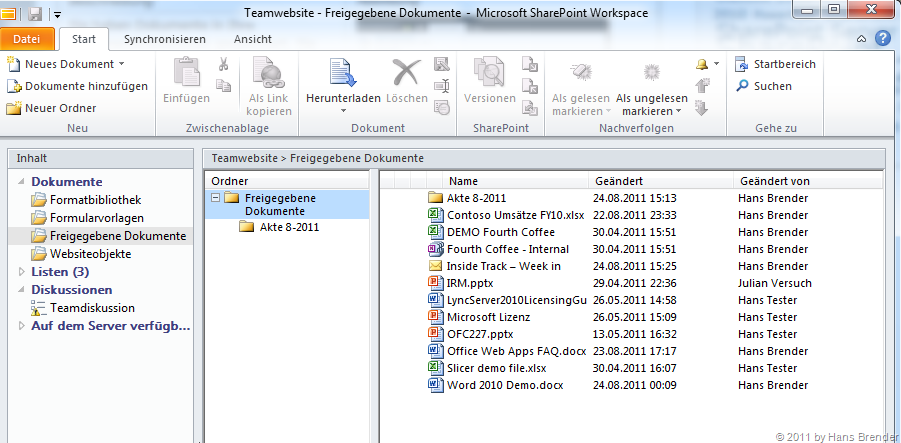Image resolution: width=901 pixels, height=443 pixels.
Task: Select Teamdiskussion in the content pane
Action: pos(92,308)
